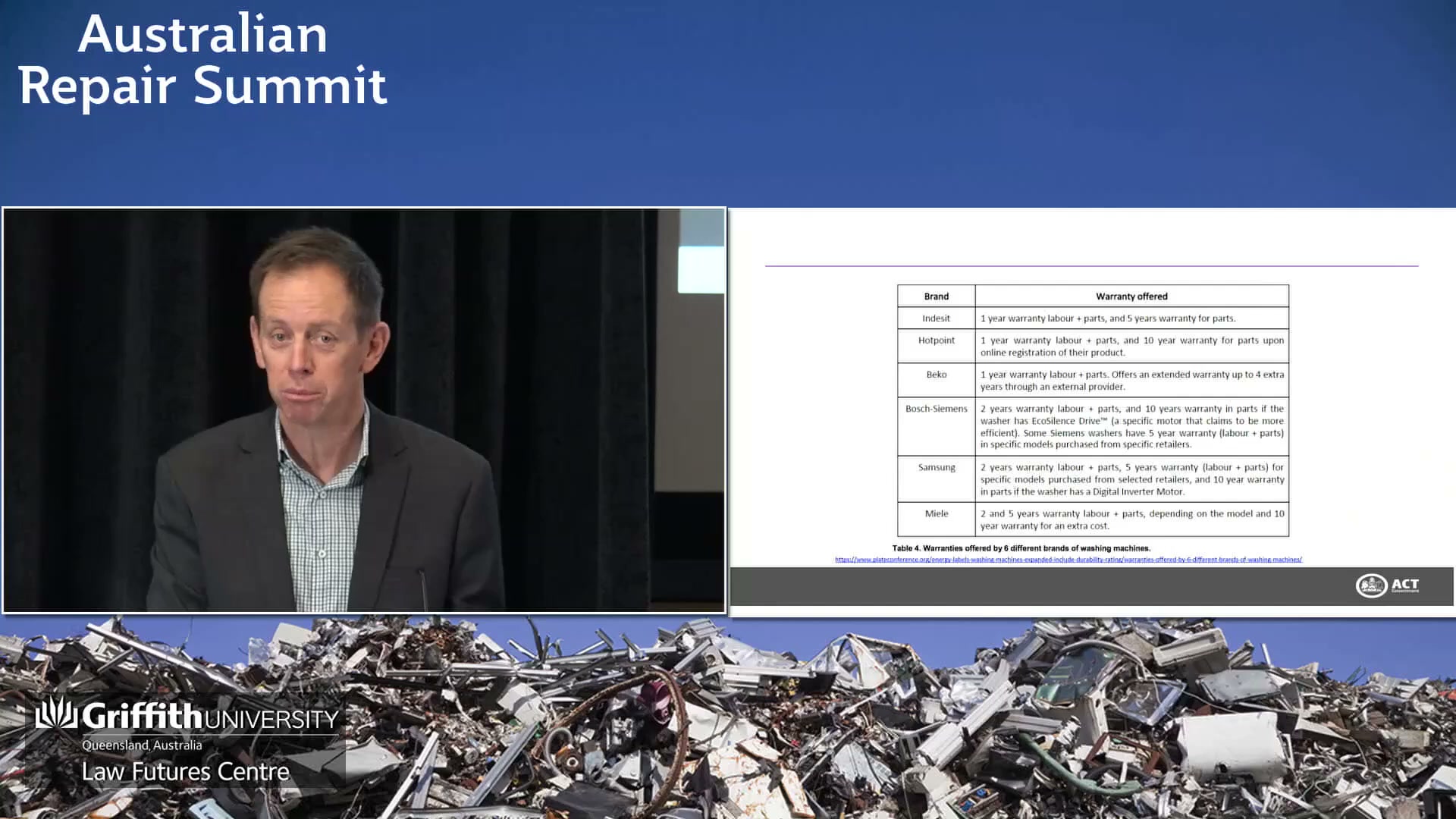Click the "Samsung" brand cell

[x=936, y=479]
